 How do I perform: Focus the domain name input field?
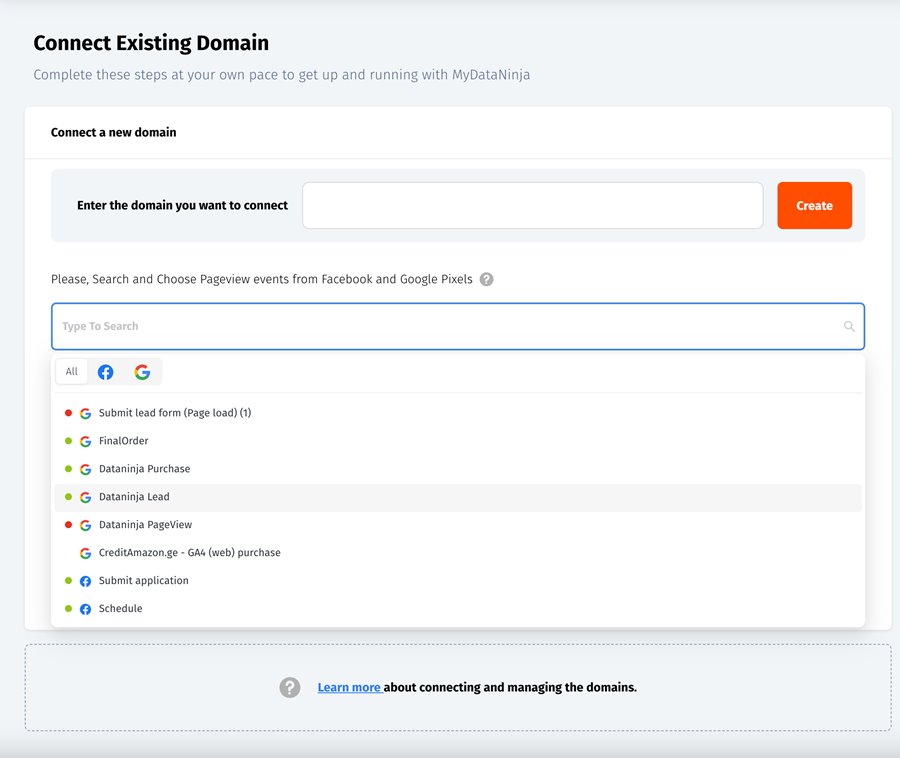tap(532, 205)
